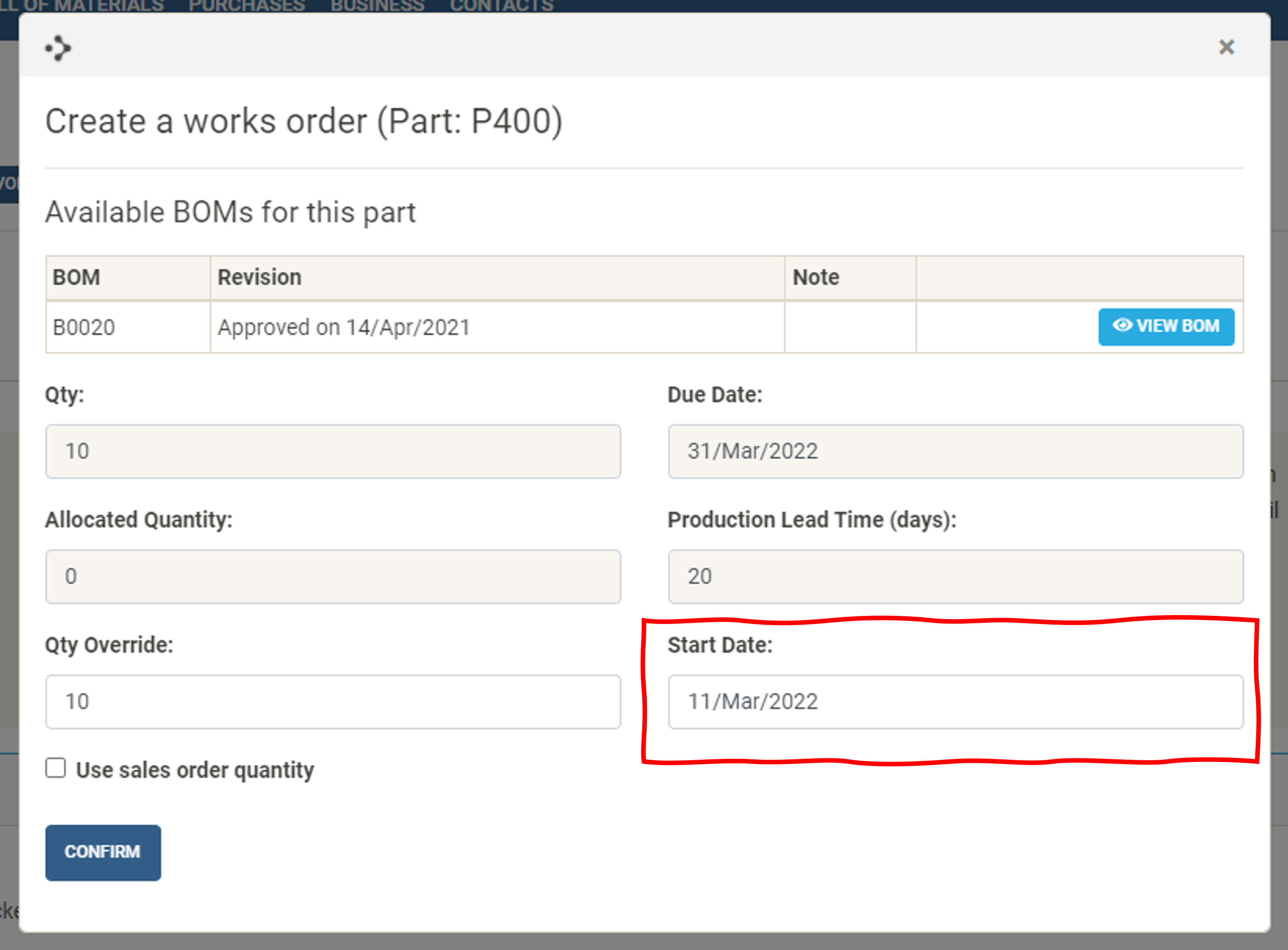
Task: Click the Qty Override input
Action: coord(333,701)
